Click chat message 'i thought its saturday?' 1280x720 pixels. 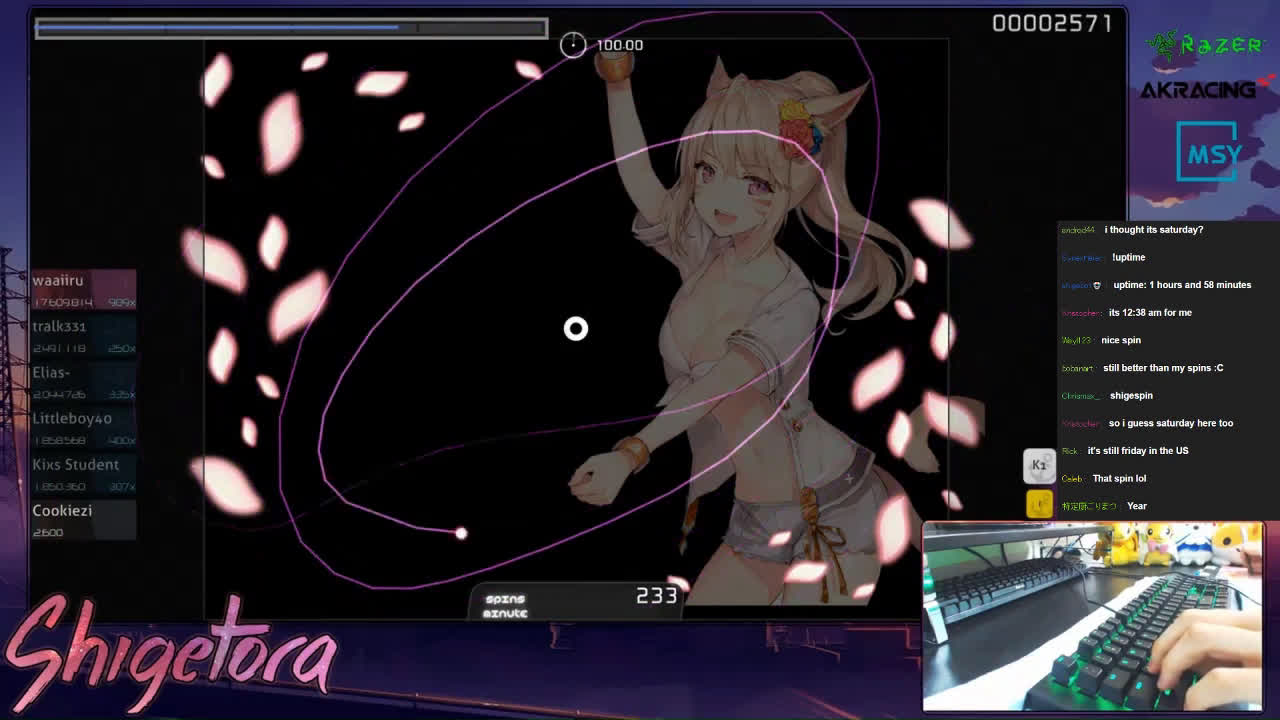(x=1154, y=230)
